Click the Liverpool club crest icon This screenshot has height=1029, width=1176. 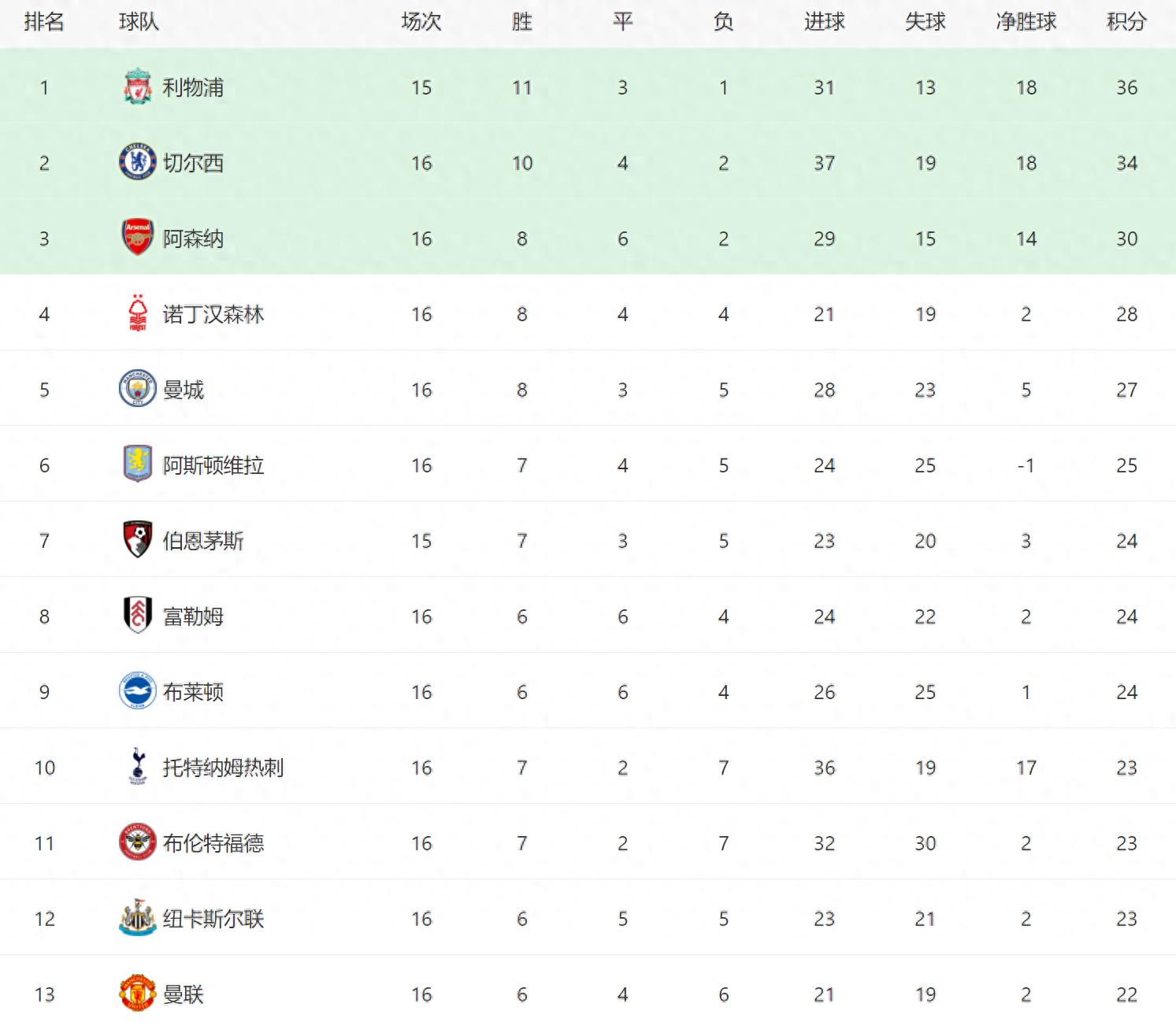(x=138, y=87)
